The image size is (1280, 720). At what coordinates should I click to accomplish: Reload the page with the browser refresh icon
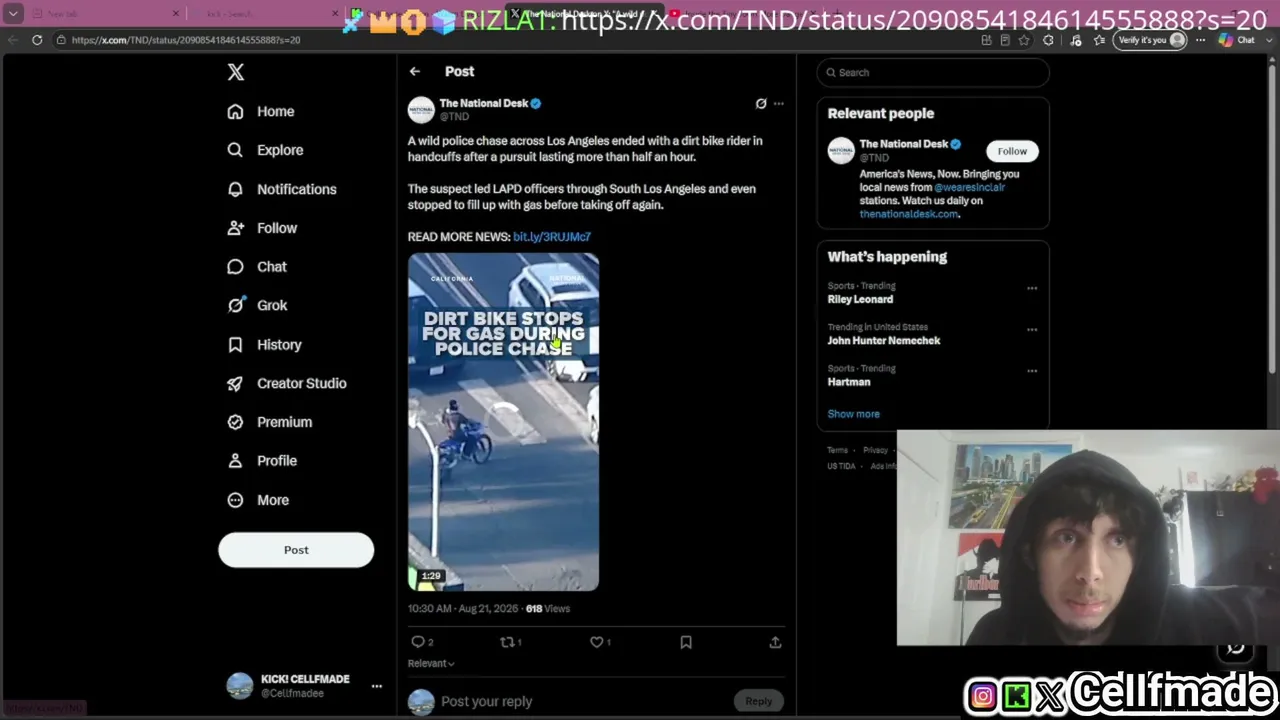pyautogui.click(x=37, y=40)
